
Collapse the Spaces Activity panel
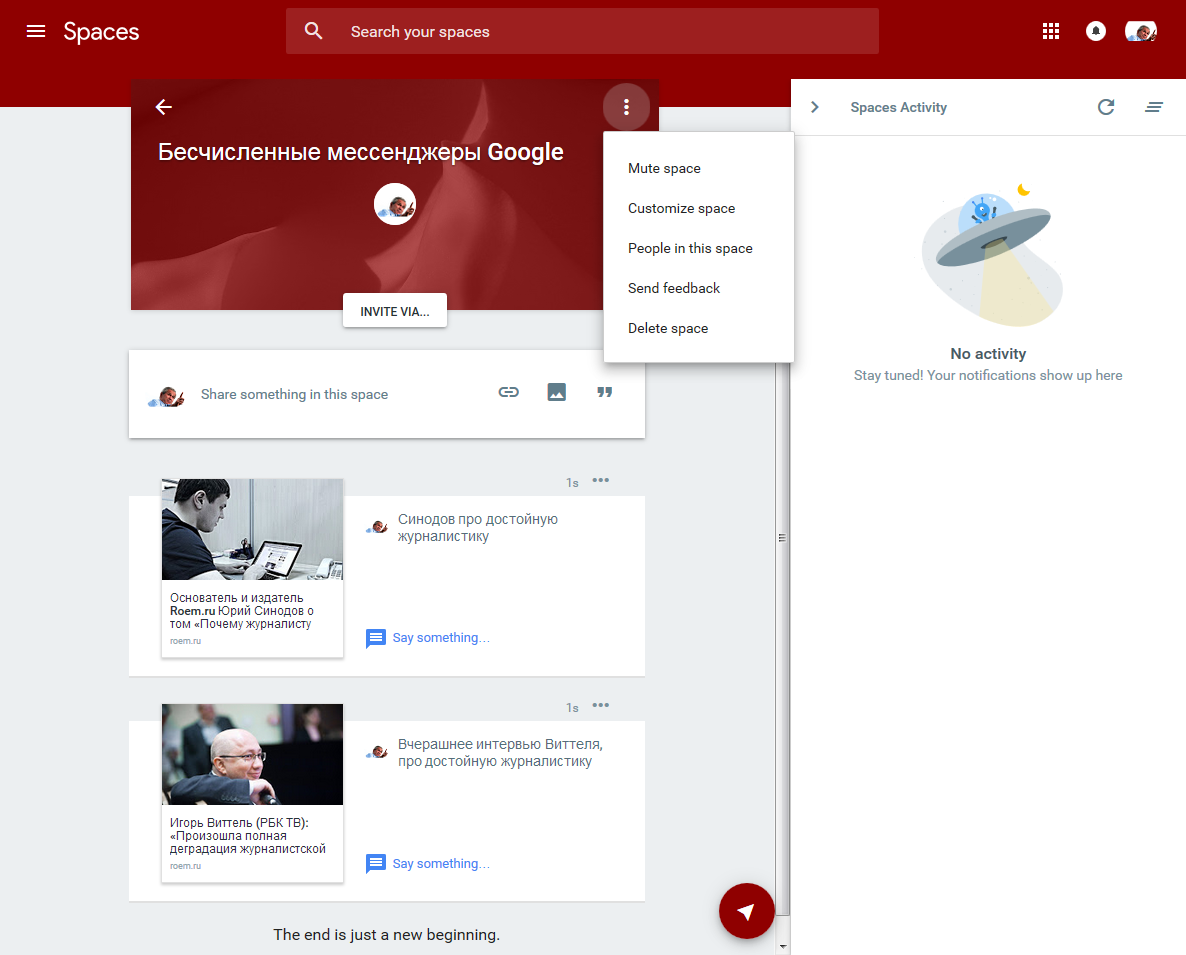815,107
